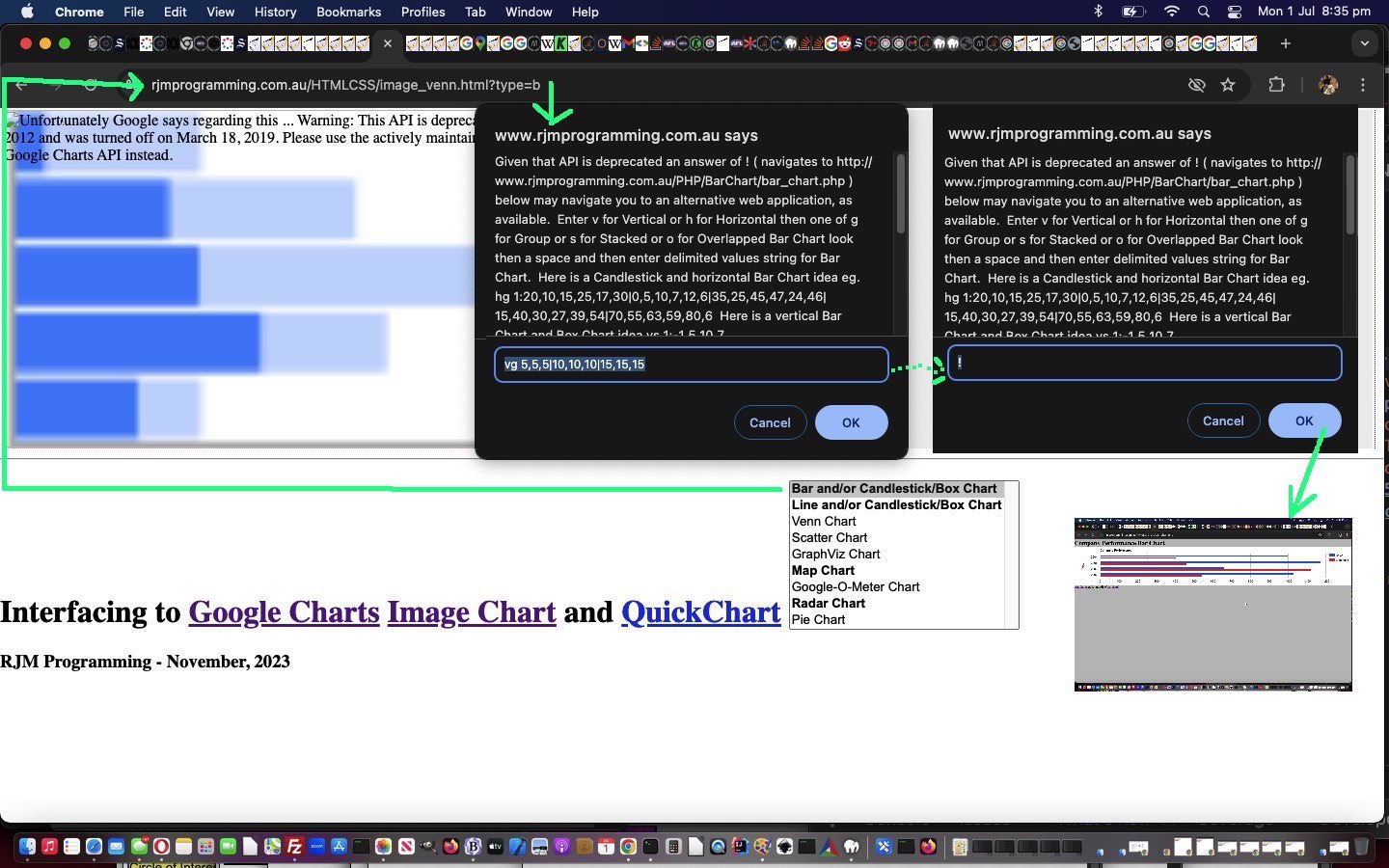Choose GraphViz Chart in the list
The image size is (1389, 868).
coord(896,555)
